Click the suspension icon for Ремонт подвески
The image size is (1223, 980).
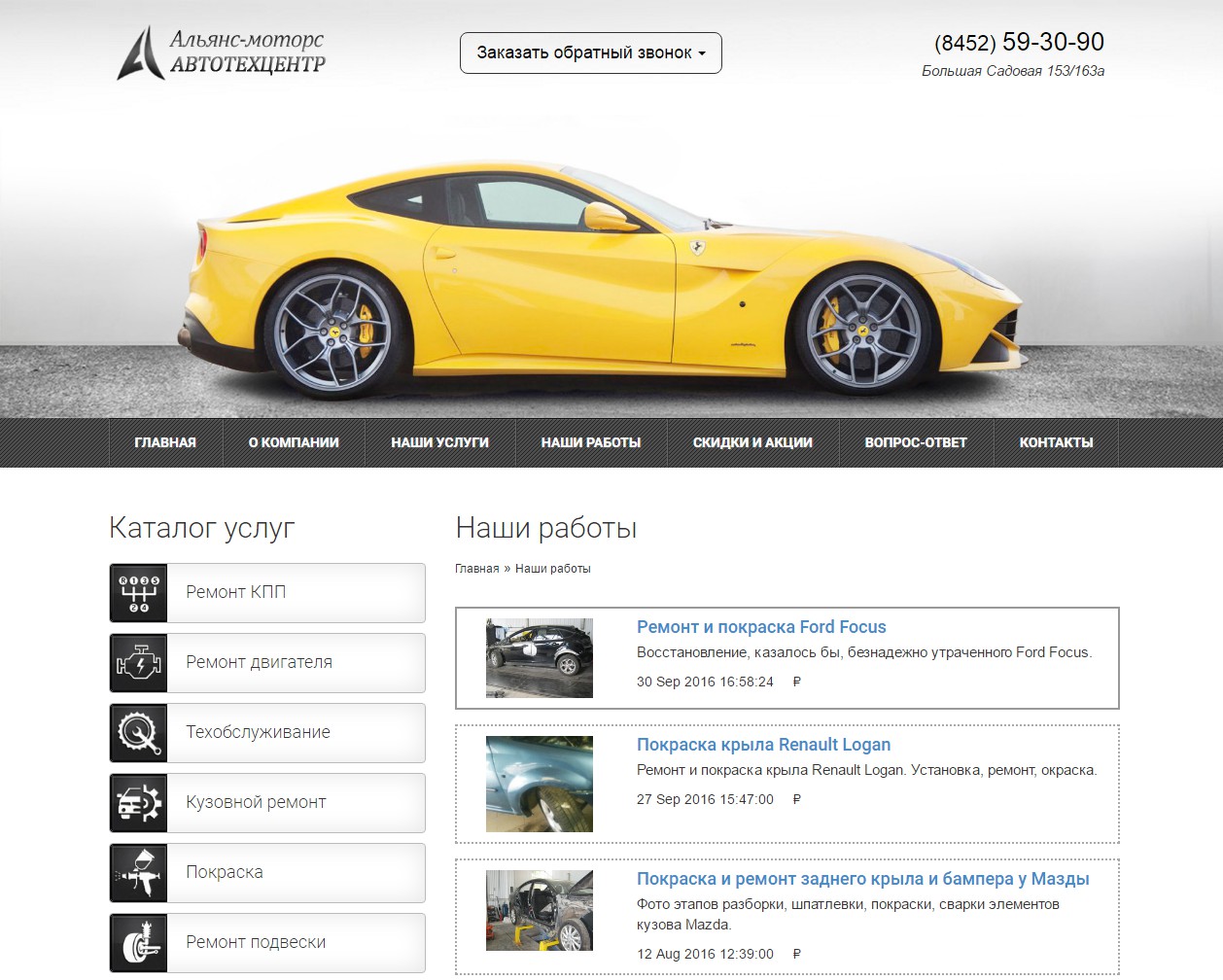pyautogui.click(x=139, y=943)
